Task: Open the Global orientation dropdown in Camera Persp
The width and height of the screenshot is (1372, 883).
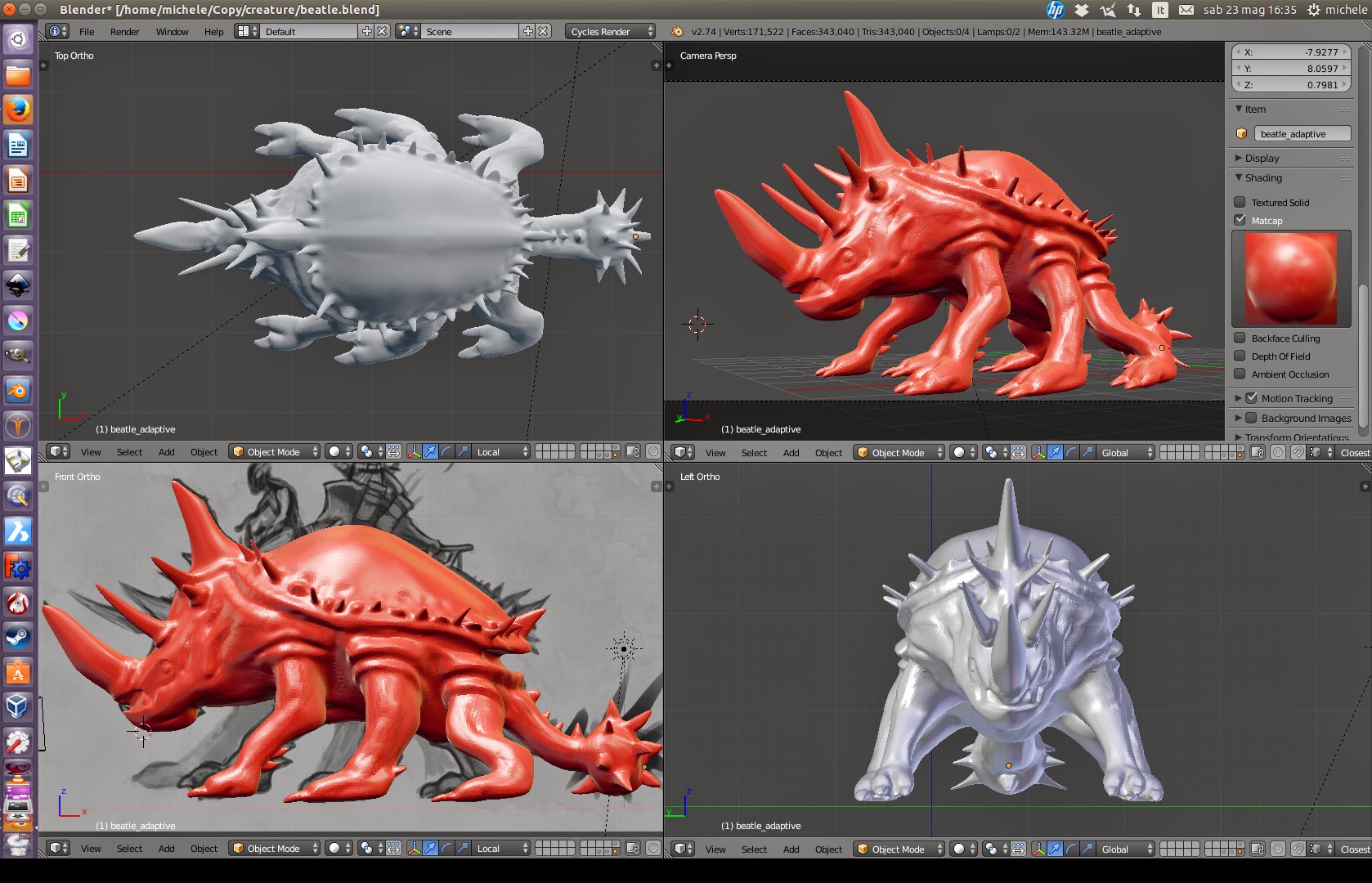Action: click(1127, 452)
